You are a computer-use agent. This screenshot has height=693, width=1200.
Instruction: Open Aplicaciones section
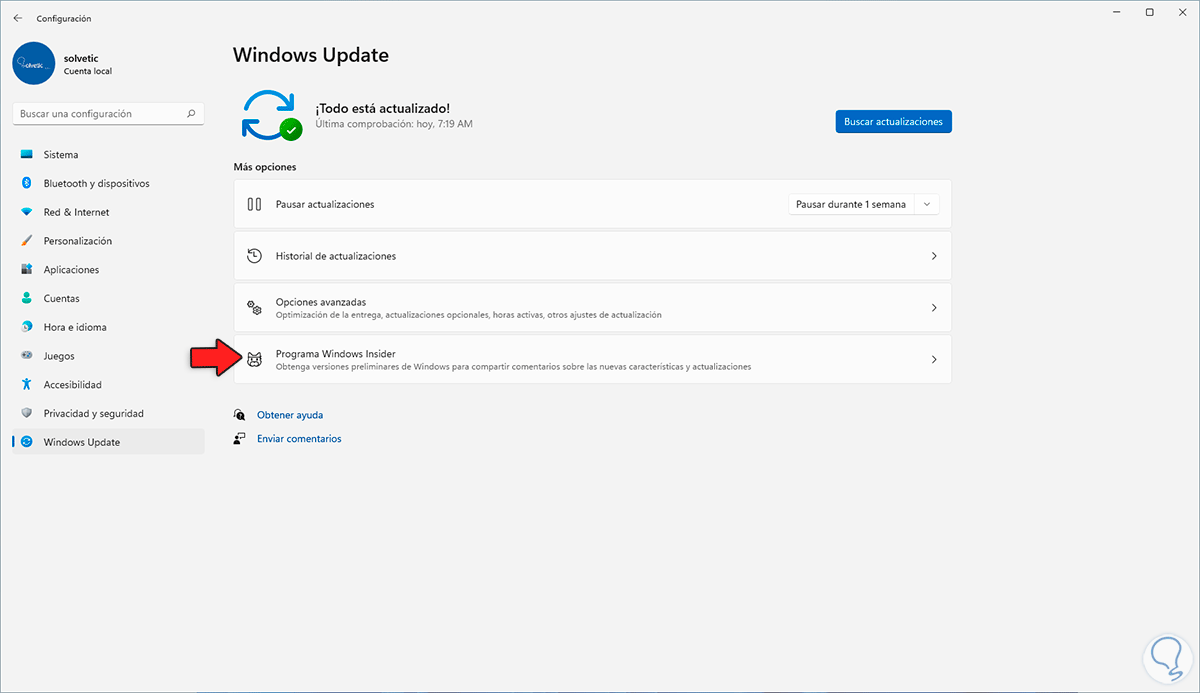coord(108,270)
